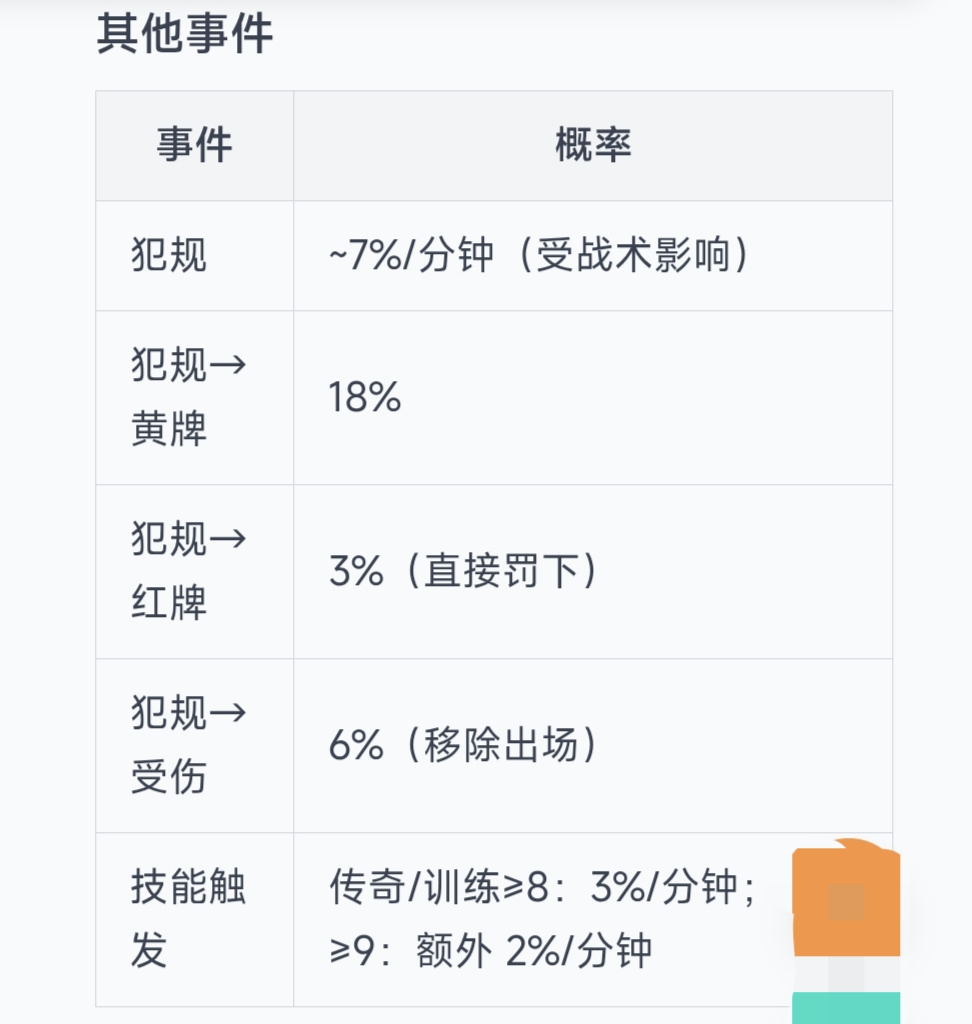
Task: Tap the orange floating block
Action: (x=846, y=897)
